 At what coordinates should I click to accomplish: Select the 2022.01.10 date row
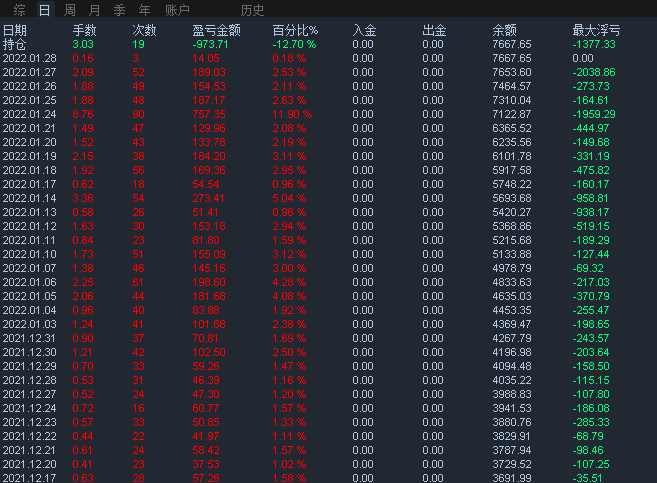(x=29, y=254)
